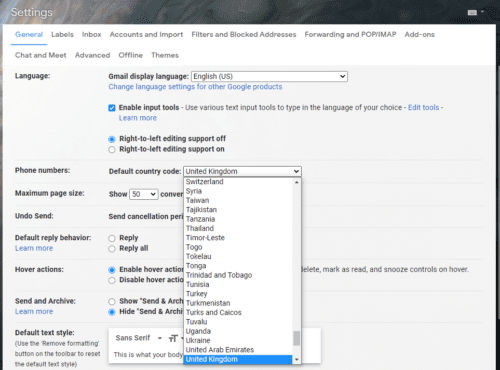
Task: Open the input tools keyboard icon
Action: (472, 13)
